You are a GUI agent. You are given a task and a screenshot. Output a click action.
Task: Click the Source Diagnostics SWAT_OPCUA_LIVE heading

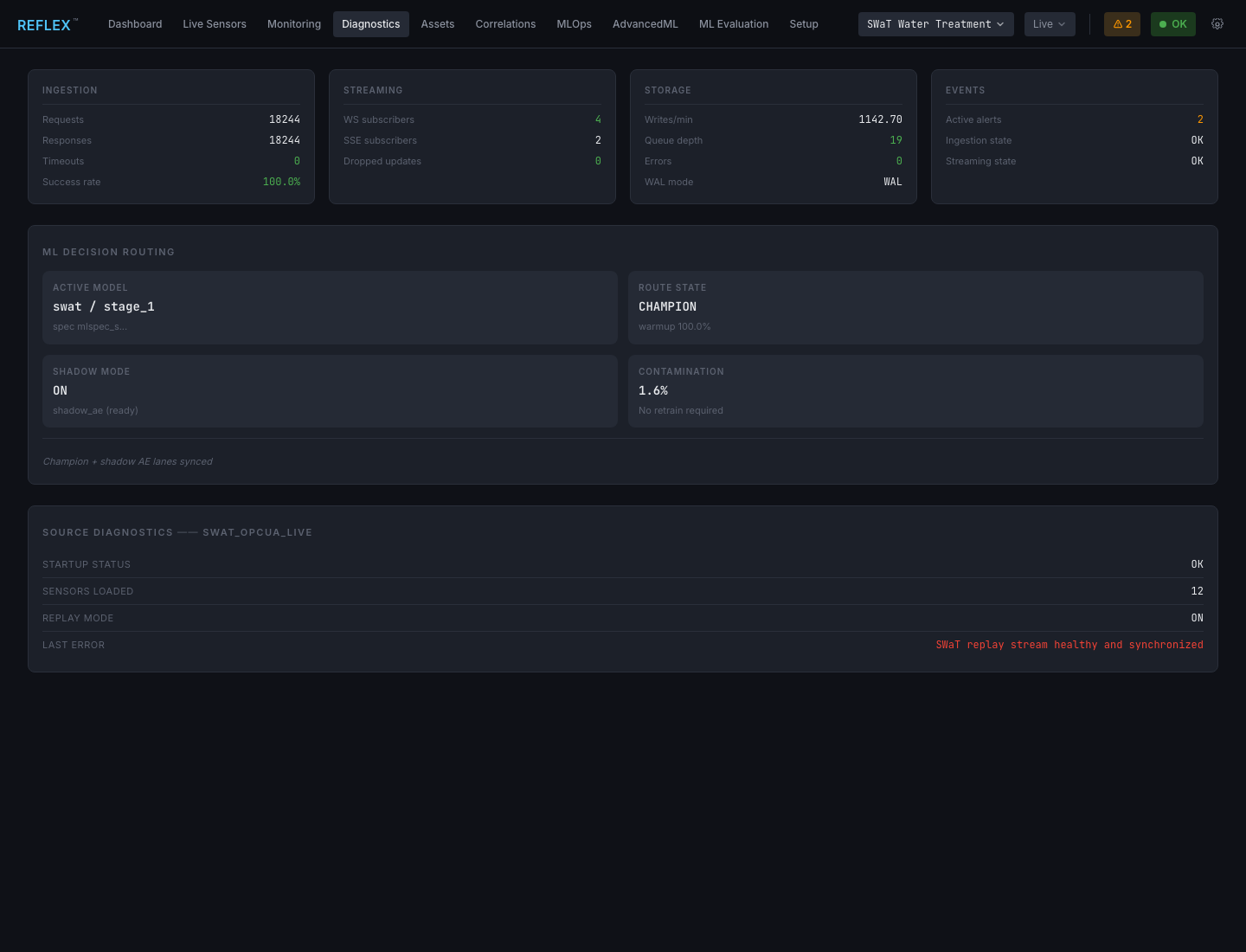coord(177,532)
